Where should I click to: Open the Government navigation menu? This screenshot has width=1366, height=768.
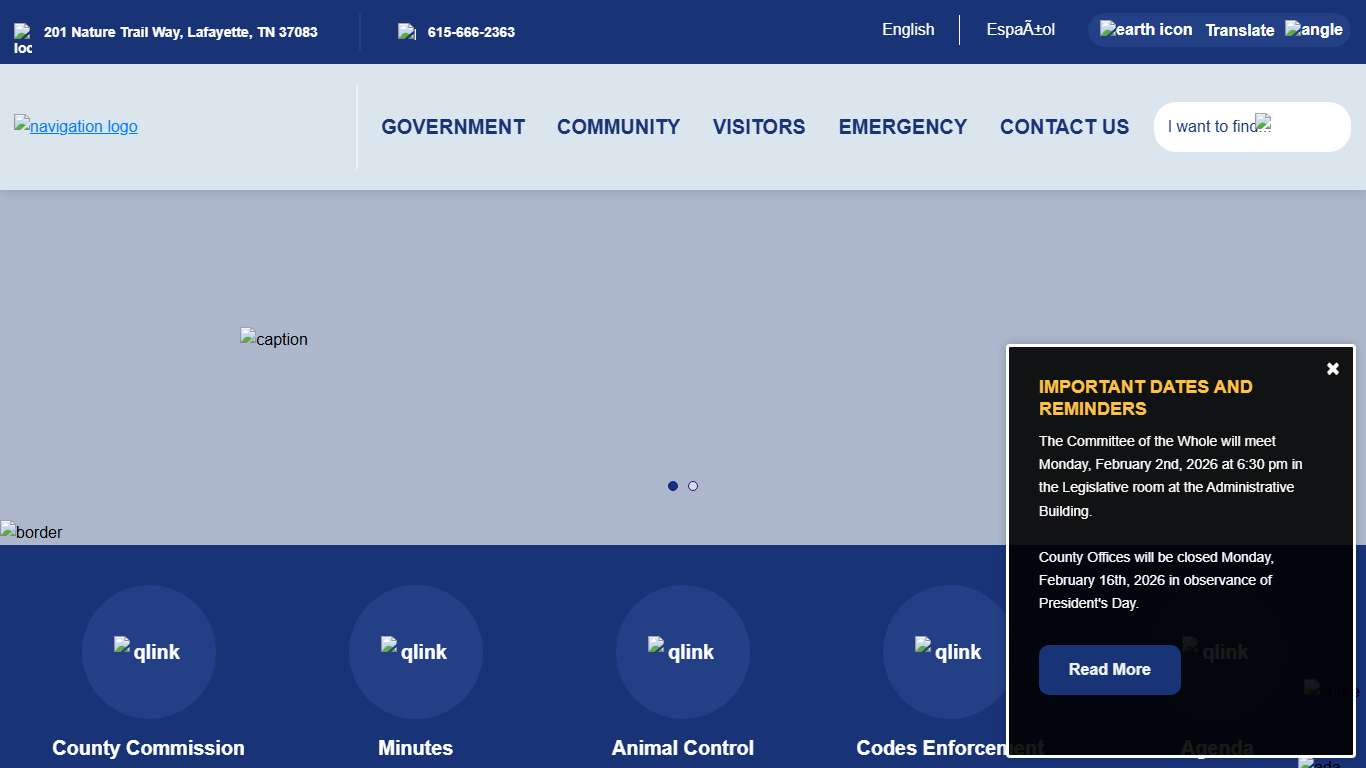coord(453,127)
